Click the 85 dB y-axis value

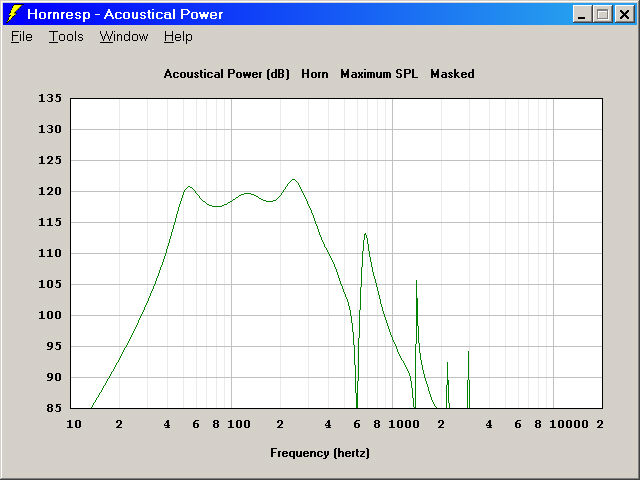(x=54, y=408)
